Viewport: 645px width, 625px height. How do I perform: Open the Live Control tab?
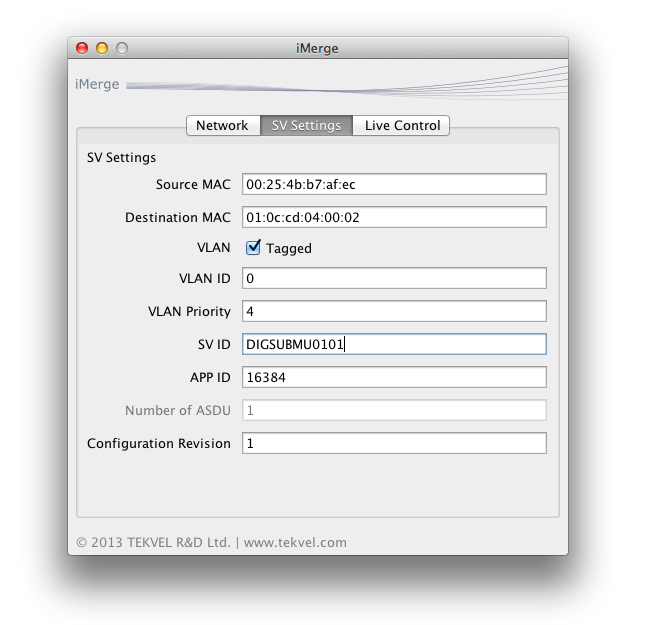click(x=401, y=125)
